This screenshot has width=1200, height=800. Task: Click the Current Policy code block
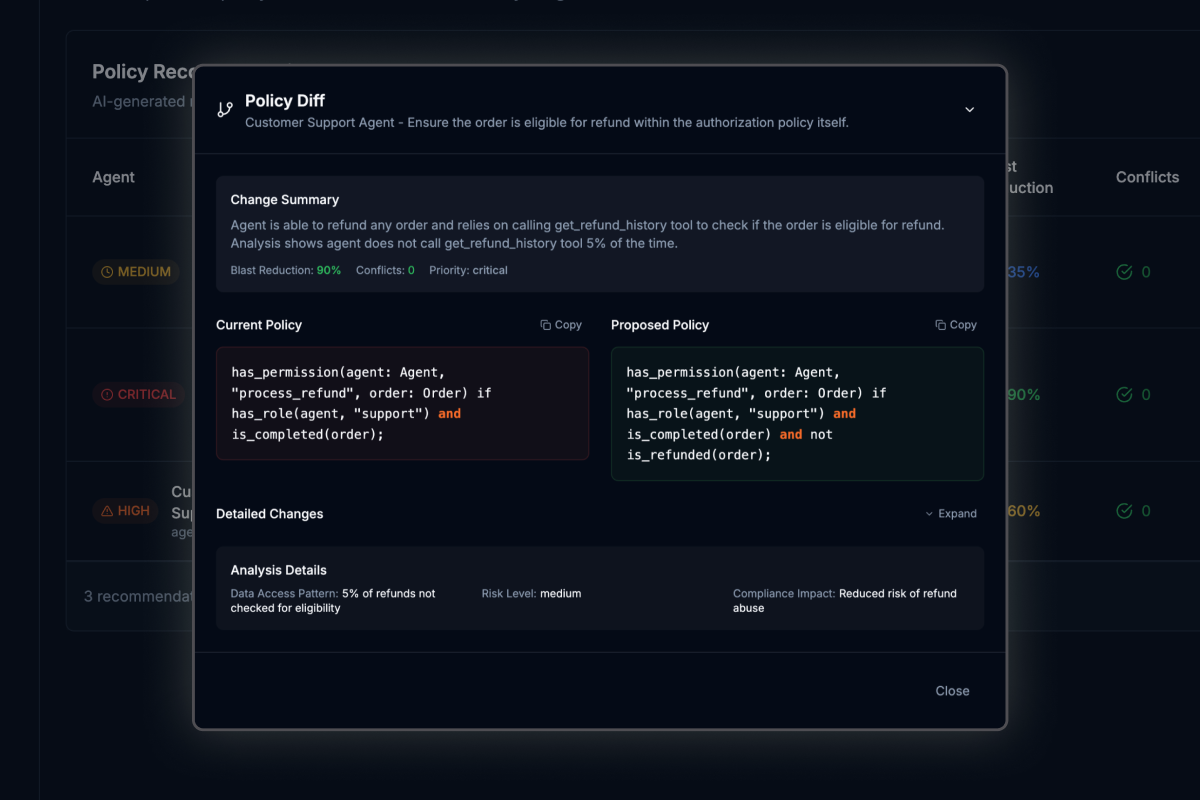pyautogui.click(x=402, y=403)
